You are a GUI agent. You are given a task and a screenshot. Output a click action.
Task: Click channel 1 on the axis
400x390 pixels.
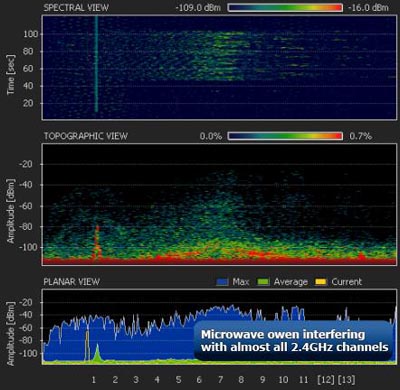94,380
